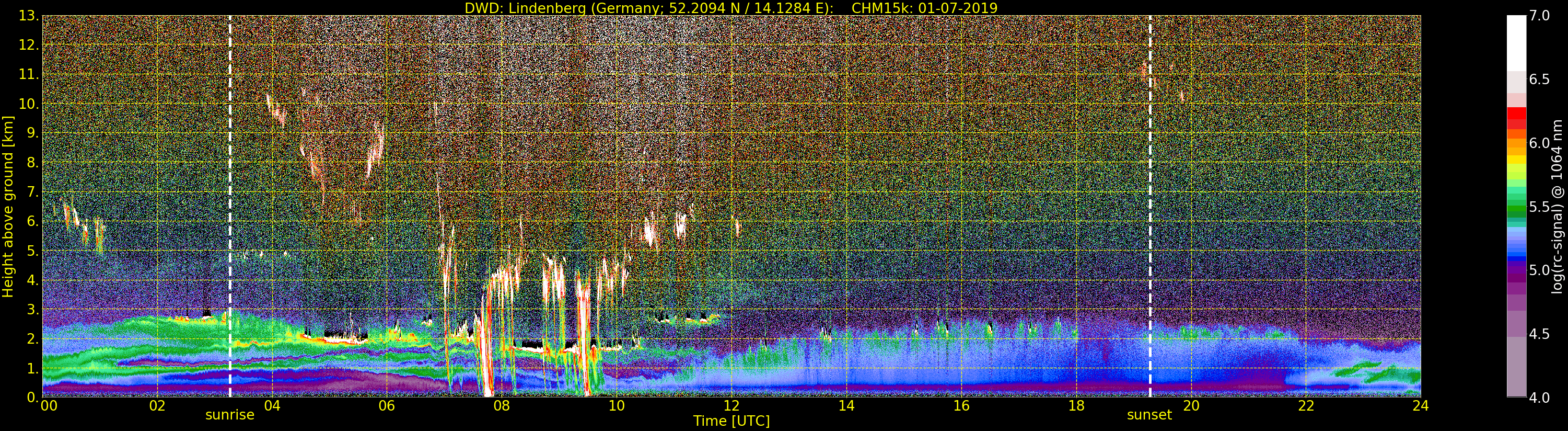
Task: Click time axis tick label '16'
Action: pyautogui.click(x=961, y=406)
